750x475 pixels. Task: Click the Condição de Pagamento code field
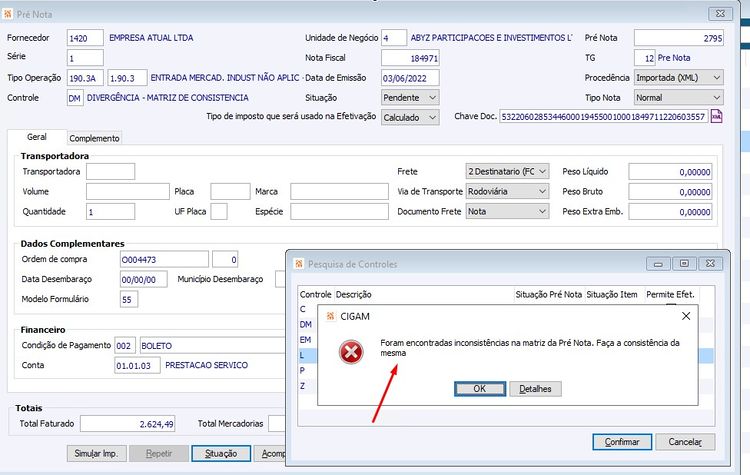tap(125, 345)
